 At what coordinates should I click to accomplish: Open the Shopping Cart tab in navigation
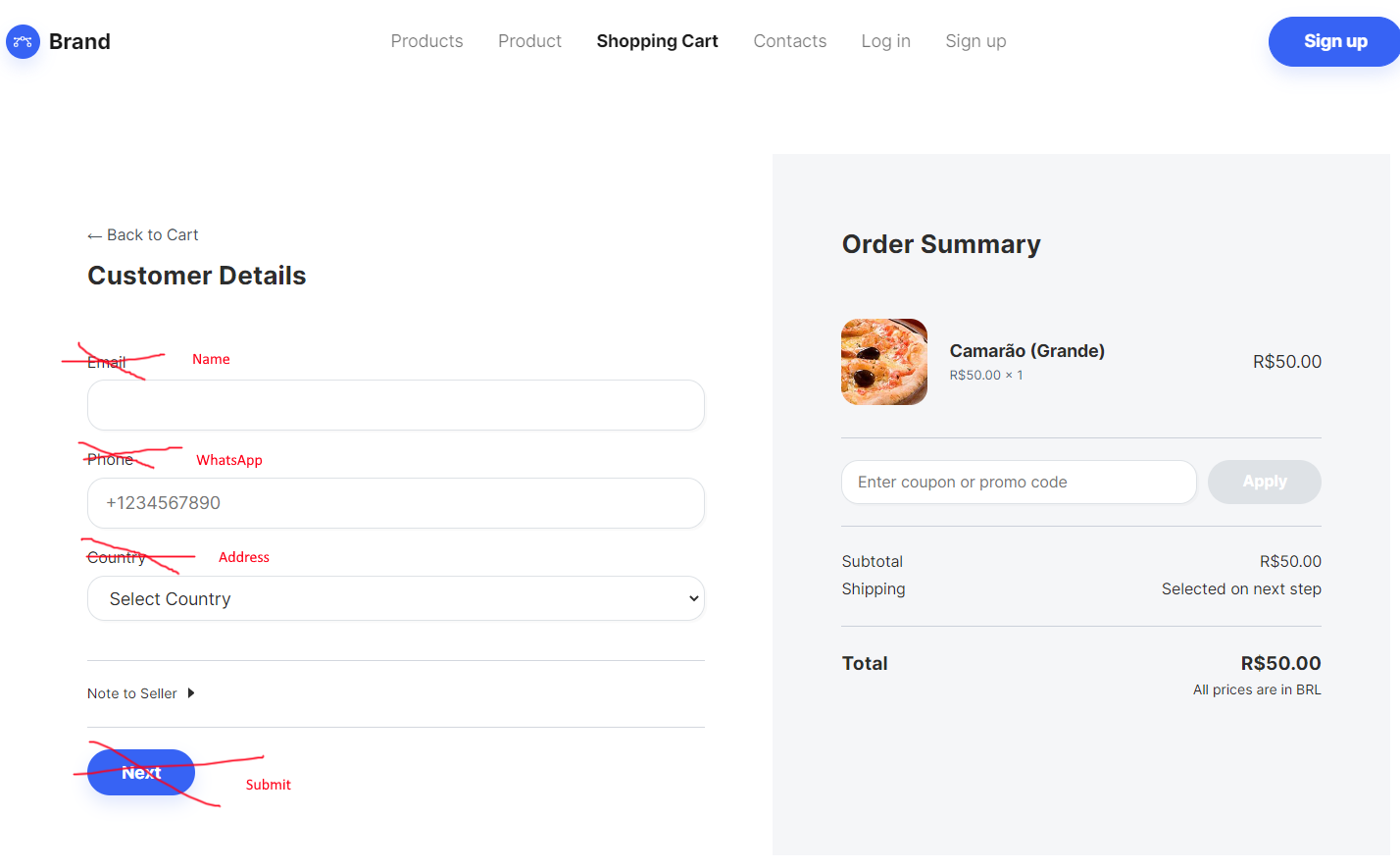[x=657, y=41]
